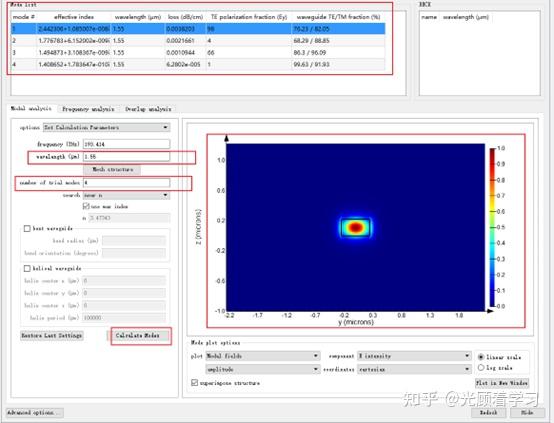554x423 pixels.
Task: Toggle the use max index checkbox
Action: coord(86,206)
